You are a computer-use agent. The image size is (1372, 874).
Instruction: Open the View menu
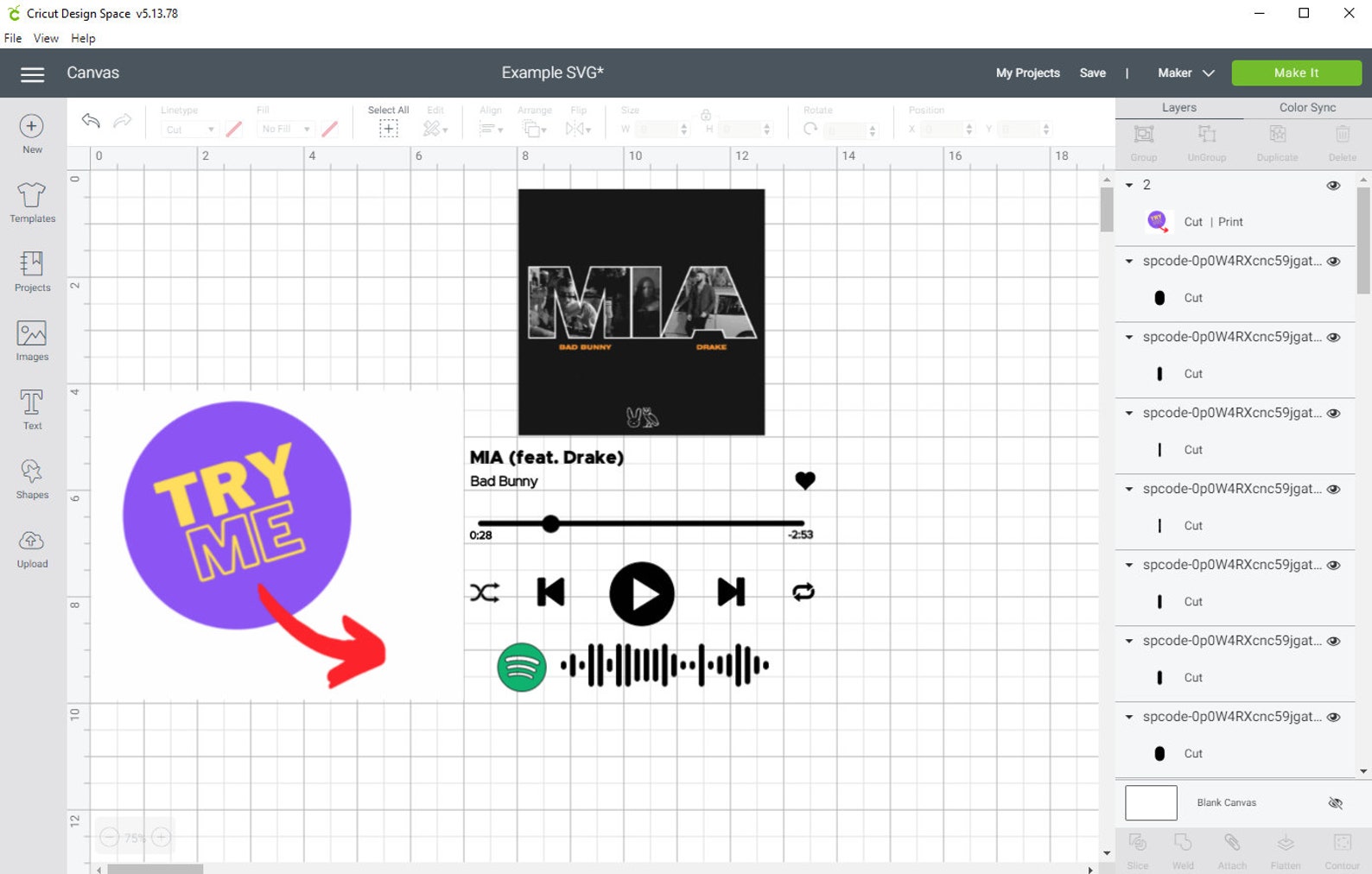point(46,38)
